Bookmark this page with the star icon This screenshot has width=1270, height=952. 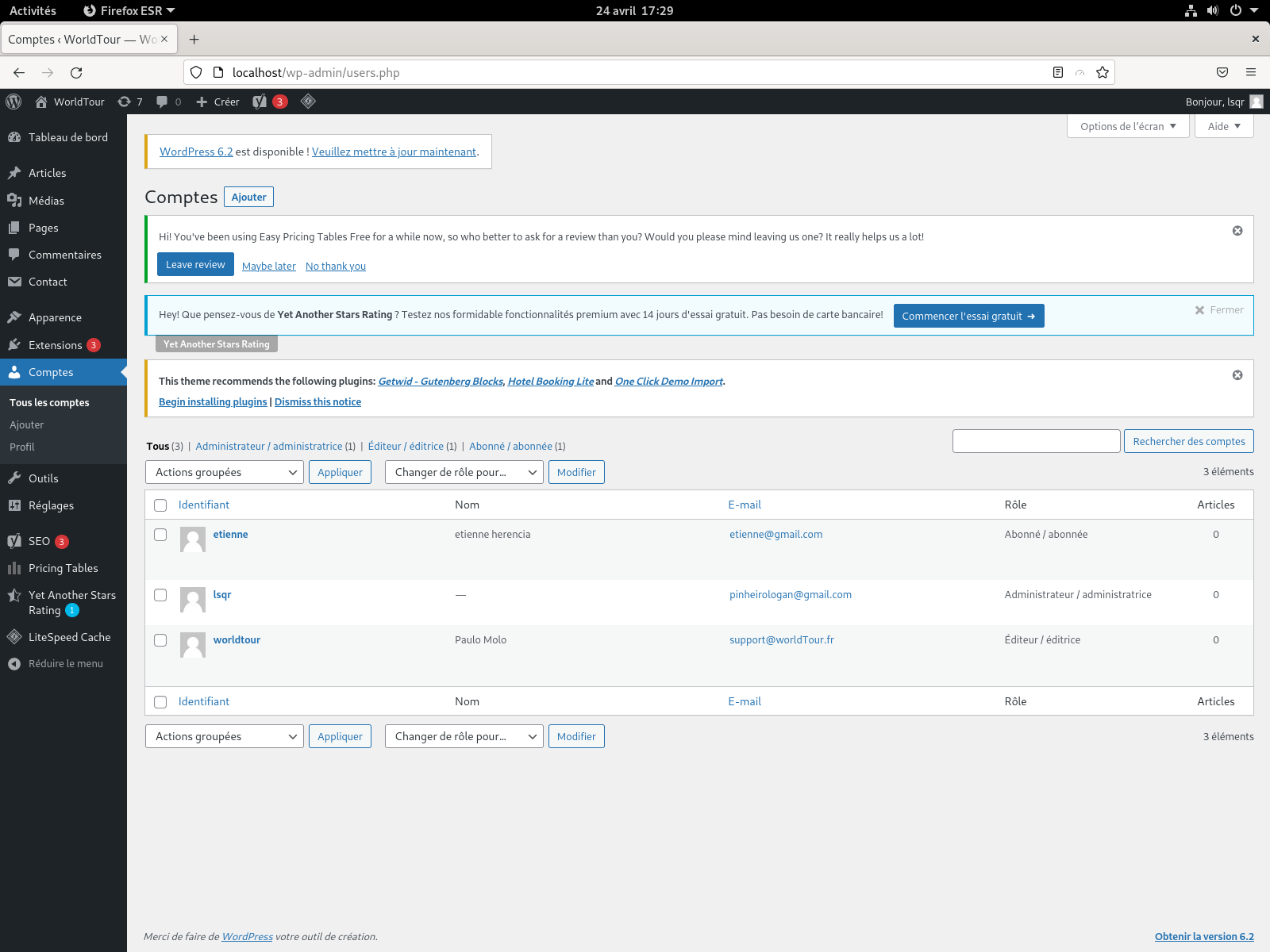coord(1102,73)
